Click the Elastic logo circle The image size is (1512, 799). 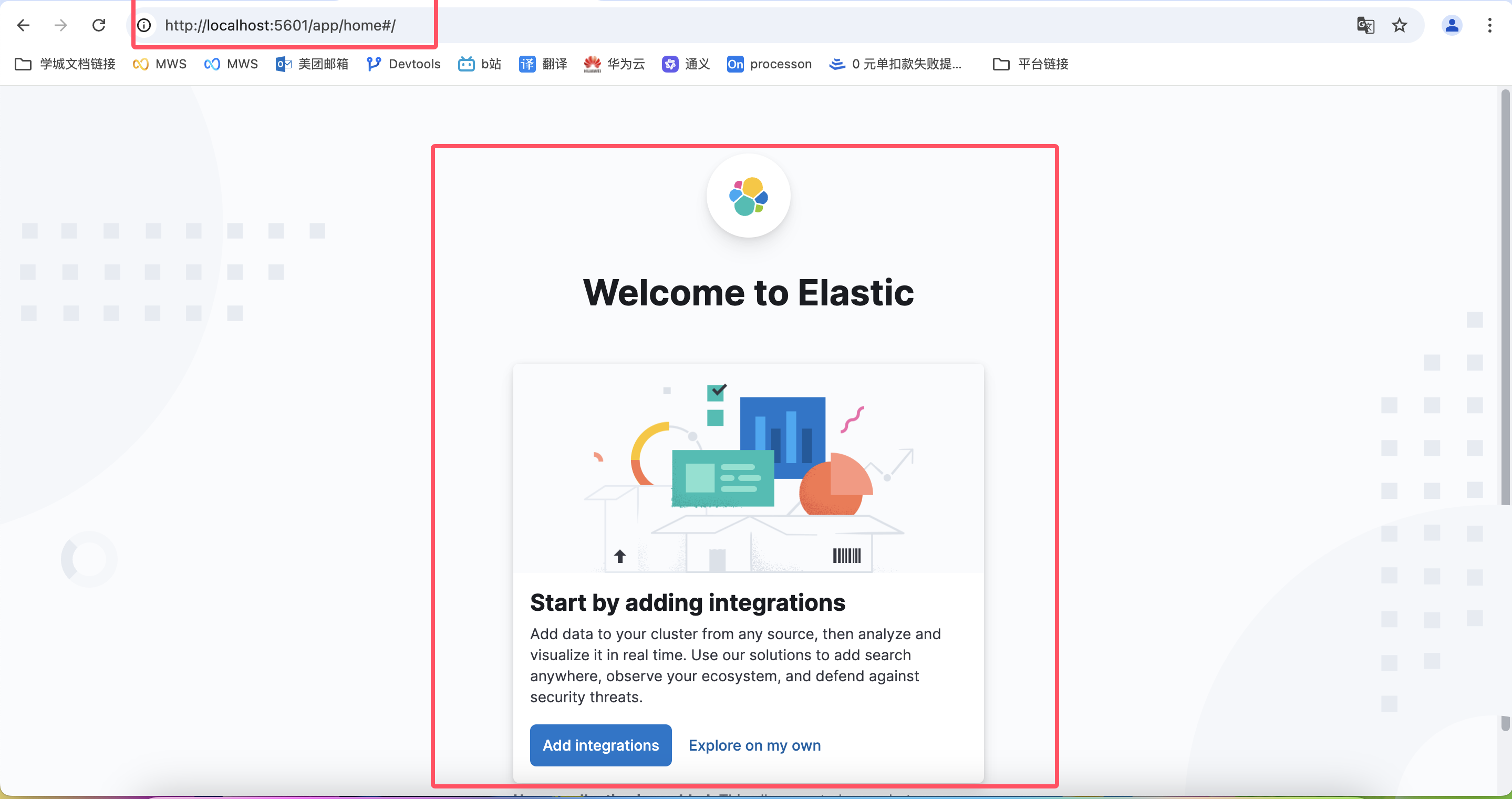[x=748, y=196]
